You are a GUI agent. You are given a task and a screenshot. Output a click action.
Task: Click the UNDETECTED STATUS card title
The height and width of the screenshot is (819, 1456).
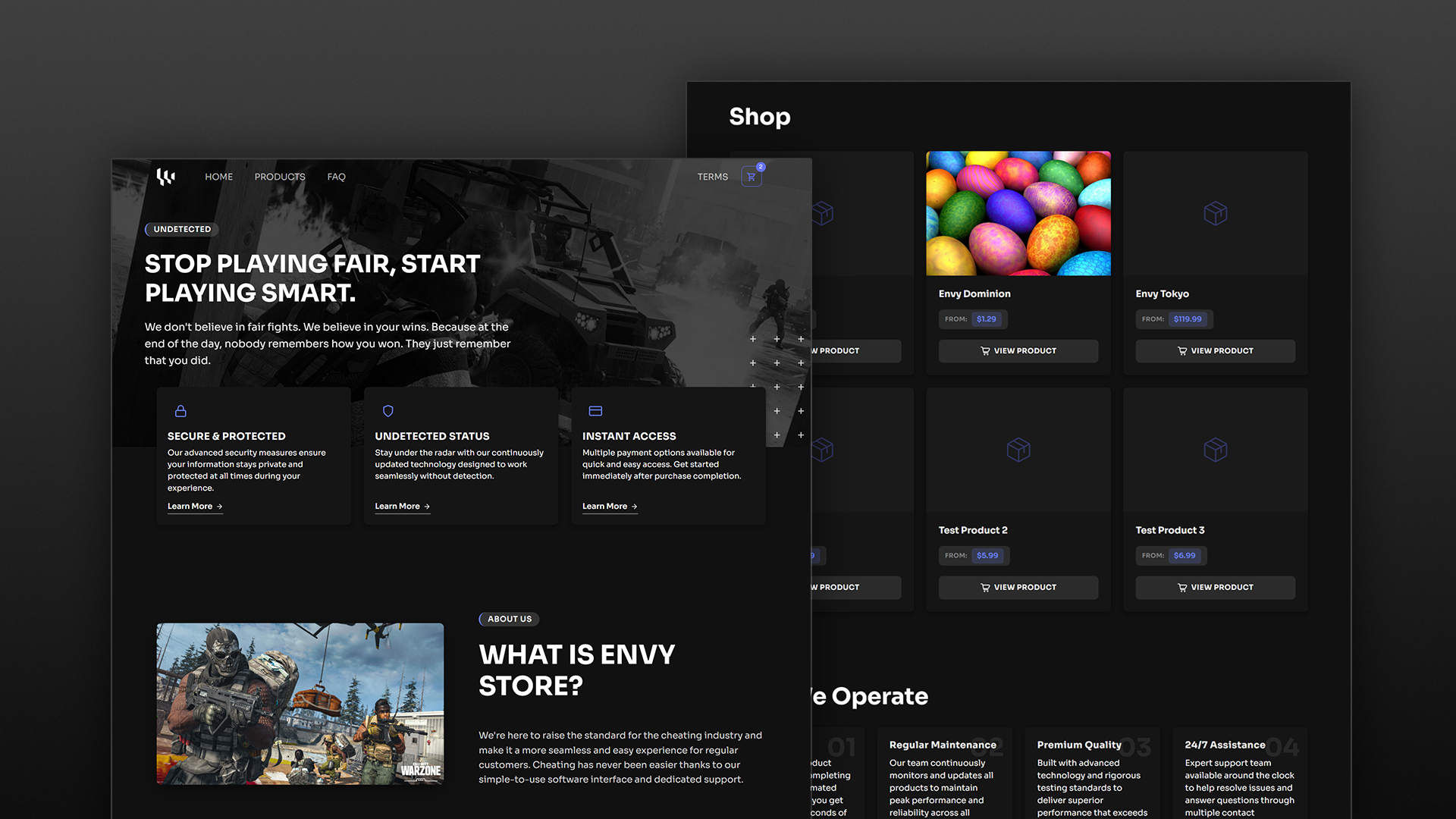[x=431, y=437]
